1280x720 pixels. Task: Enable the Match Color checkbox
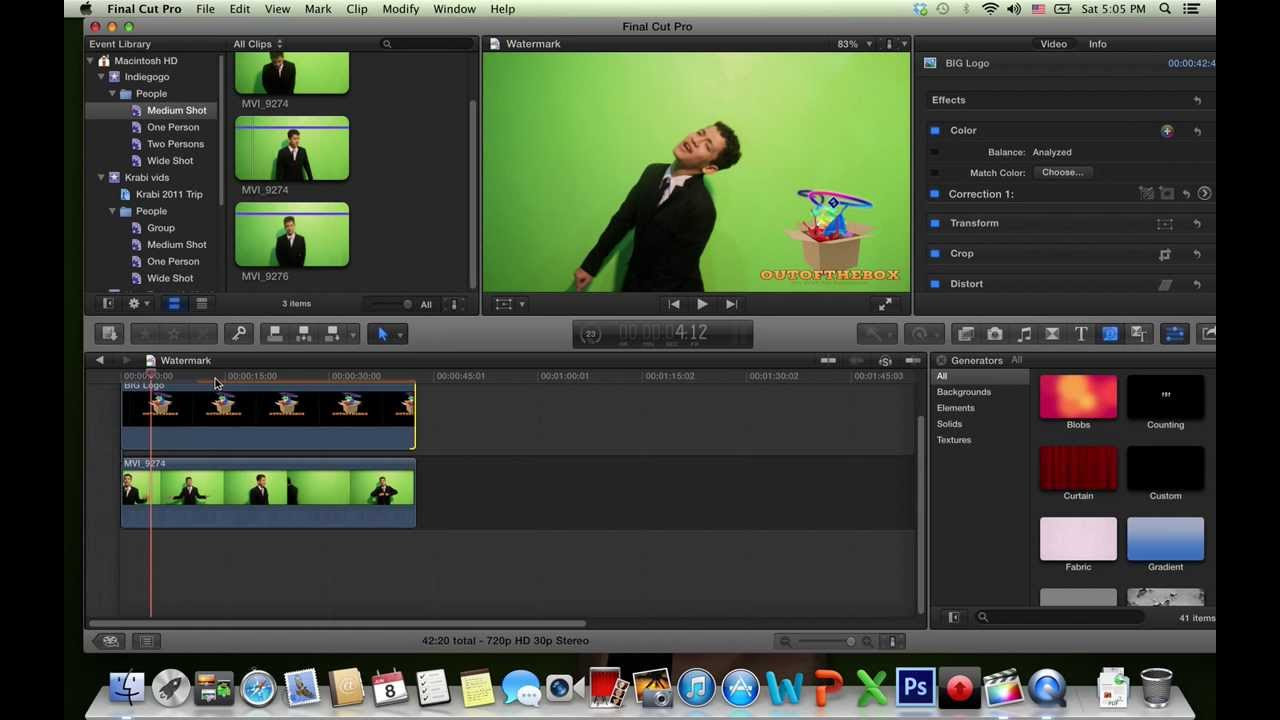click(935, 173)
